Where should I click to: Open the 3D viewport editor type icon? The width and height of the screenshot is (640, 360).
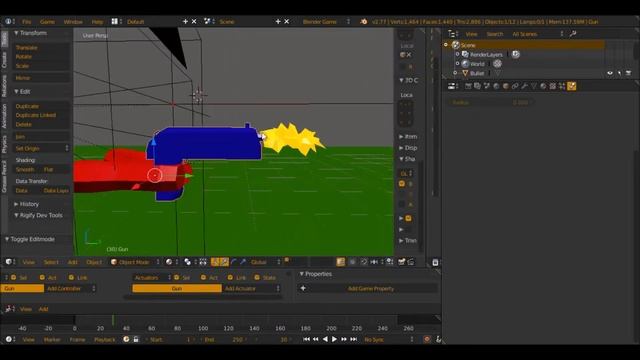[x=9, y=262]
